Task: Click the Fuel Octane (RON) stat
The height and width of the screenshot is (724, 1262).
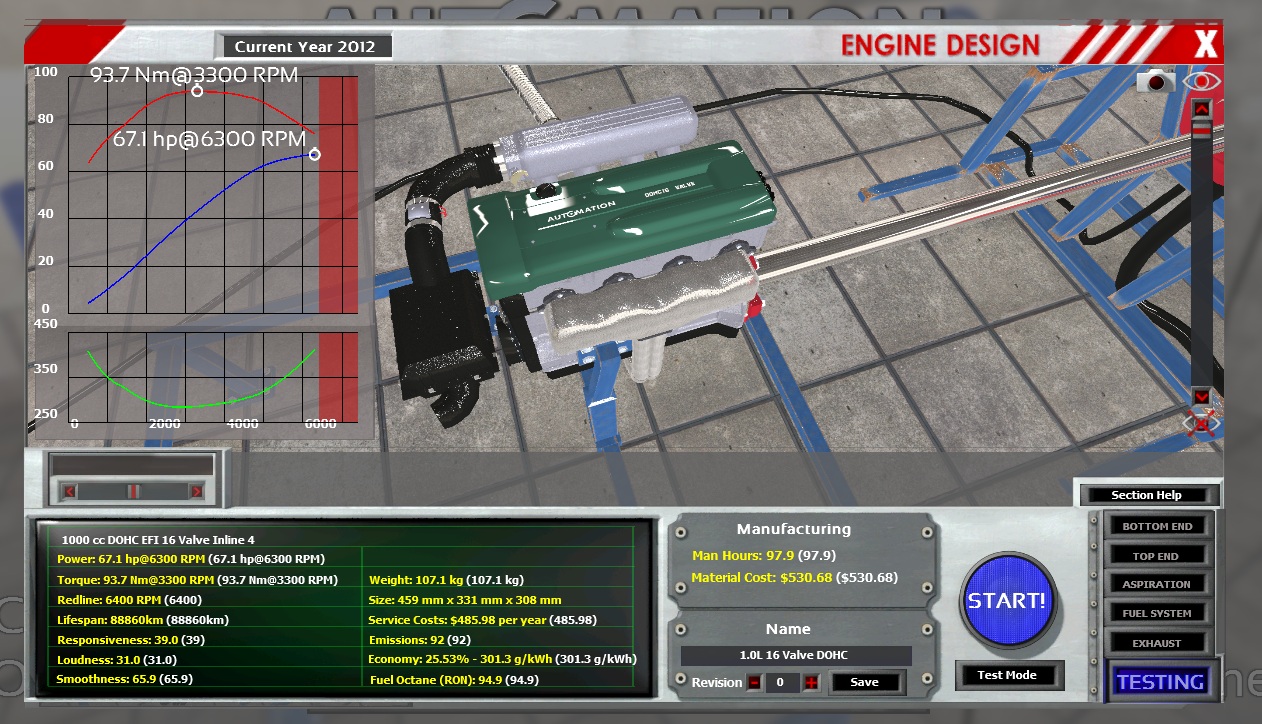Action: (x=455, y=679)
